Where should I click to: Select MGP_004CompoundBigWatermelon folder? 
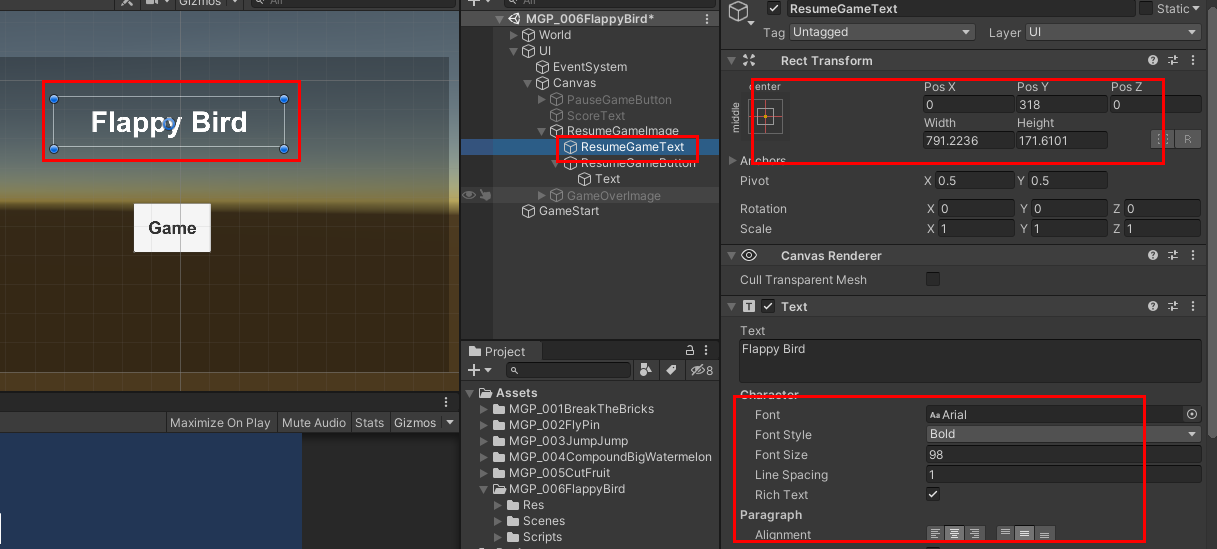(x=610, y=457)
